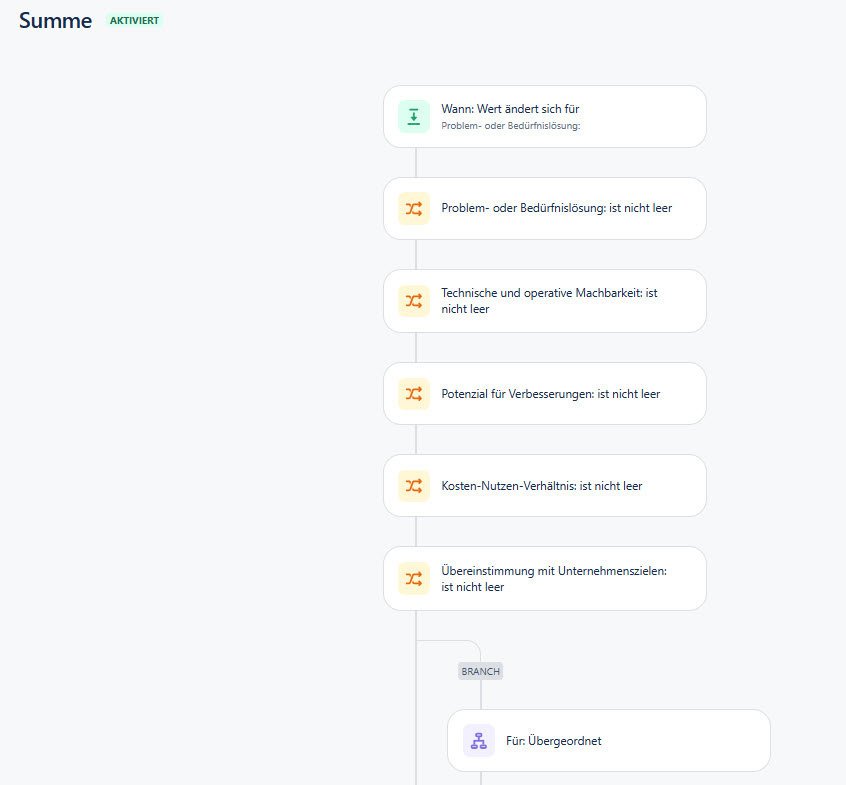The width and height of the screenshot is (846, 785).
Task: Click the rule title Summe
Action: 55,21
